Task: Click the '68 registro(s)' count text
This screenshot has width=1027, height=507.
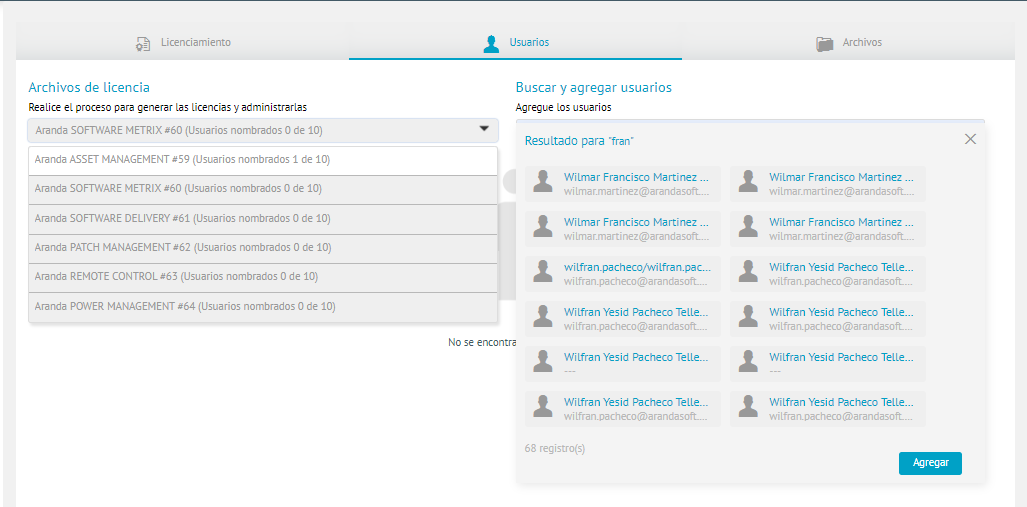Action: pyautogui.click(x=555, y=449)
